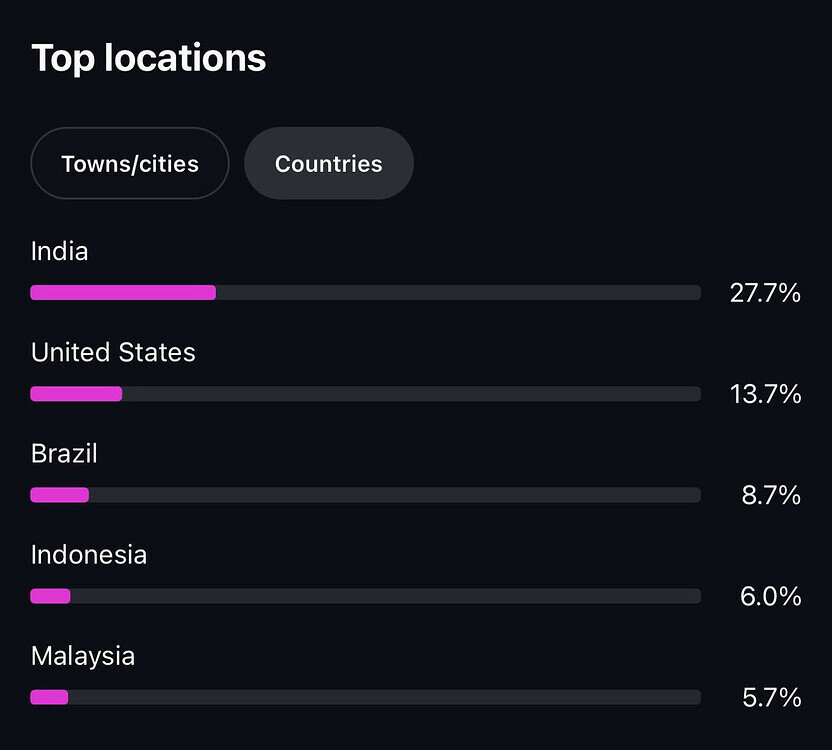Click the 6.0% percentage value
832x750 pixels.
point(771,596)
